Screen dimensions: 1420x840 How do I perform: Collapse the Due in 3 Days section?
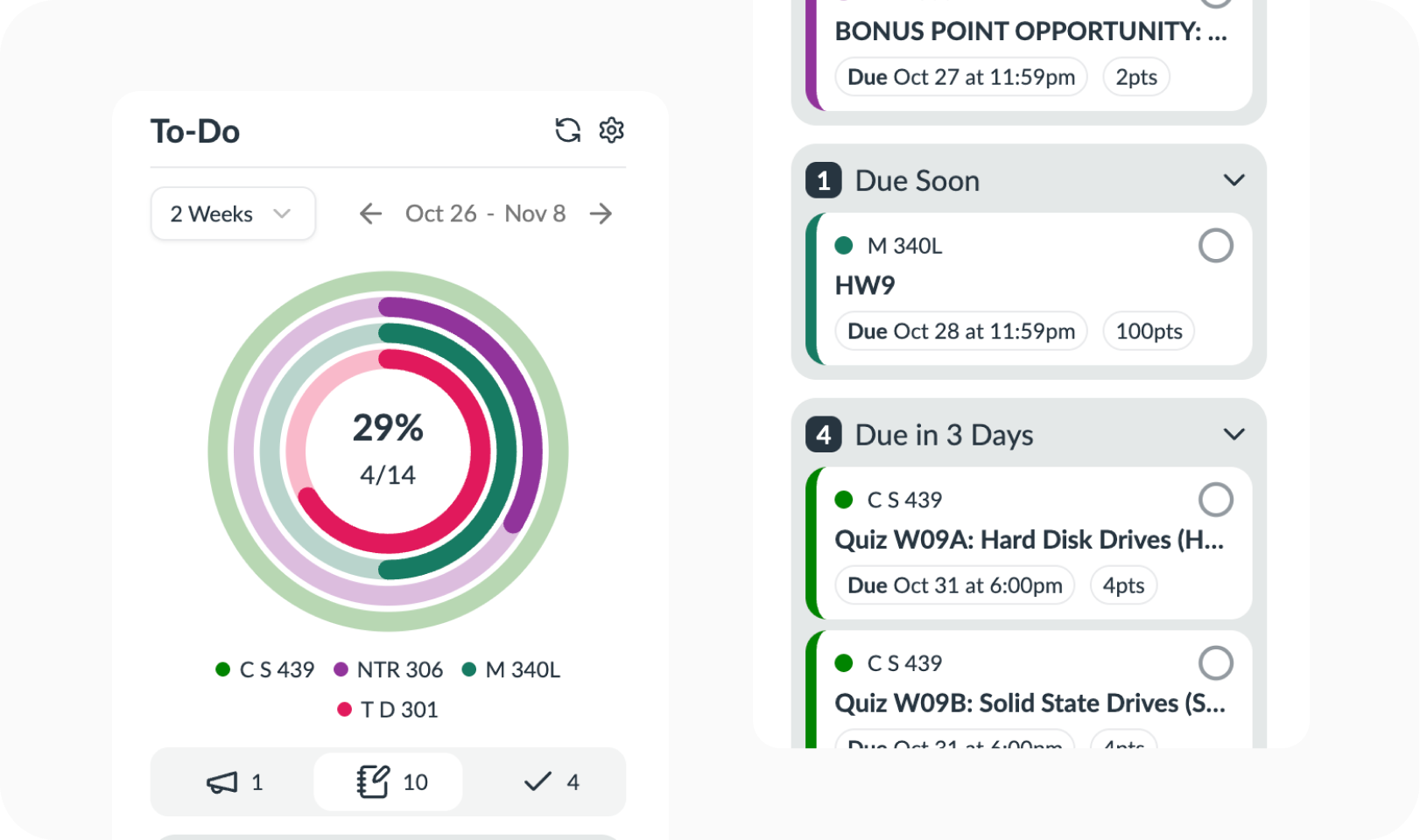click(x=1234, y=435)
